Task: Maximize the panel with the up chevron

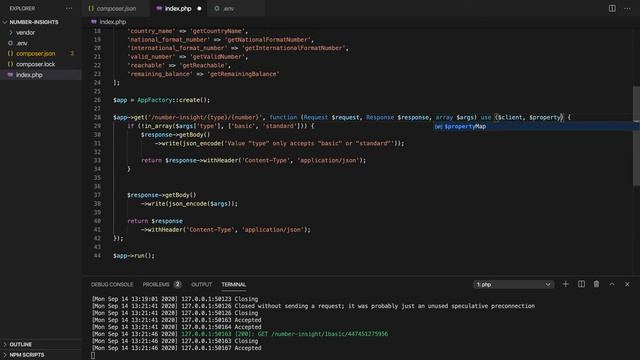Action: (612, 284)
